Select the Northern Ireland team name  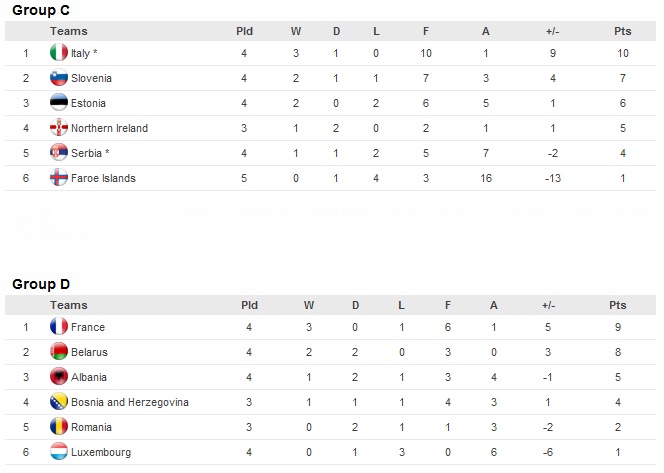point(109,128)
